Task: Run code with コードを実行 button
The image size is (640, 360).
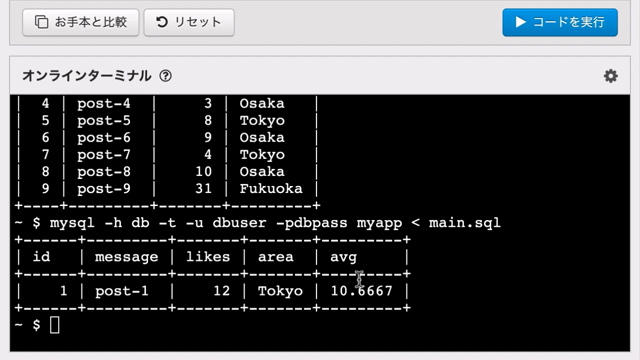Action: coord(560,22)
